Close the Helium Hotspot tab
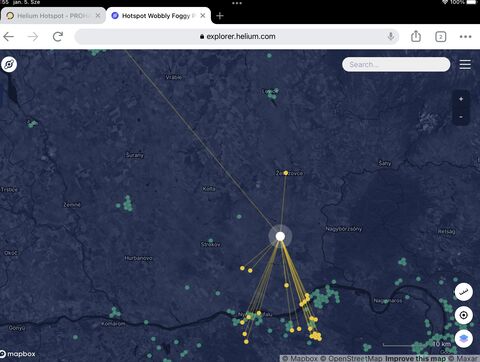This screenshot has height=362, width=480. pos(98,15)
